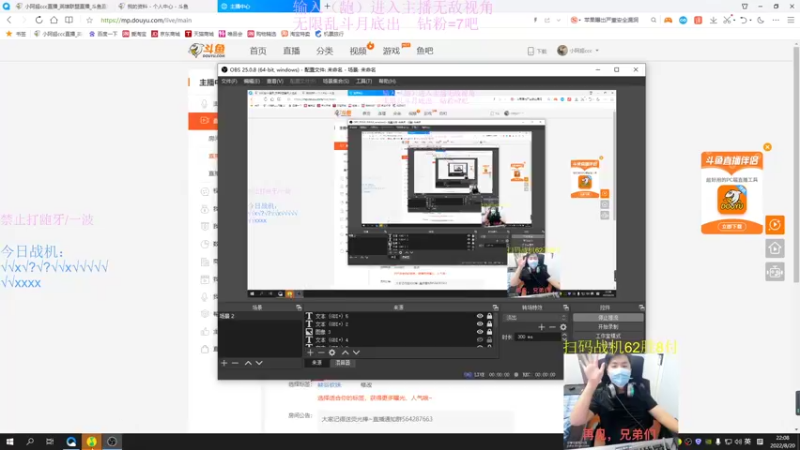This screenshot has height=450, width=800.
Task: Open 鱼吧 in Douyu navigation
Action: point(424,51)
